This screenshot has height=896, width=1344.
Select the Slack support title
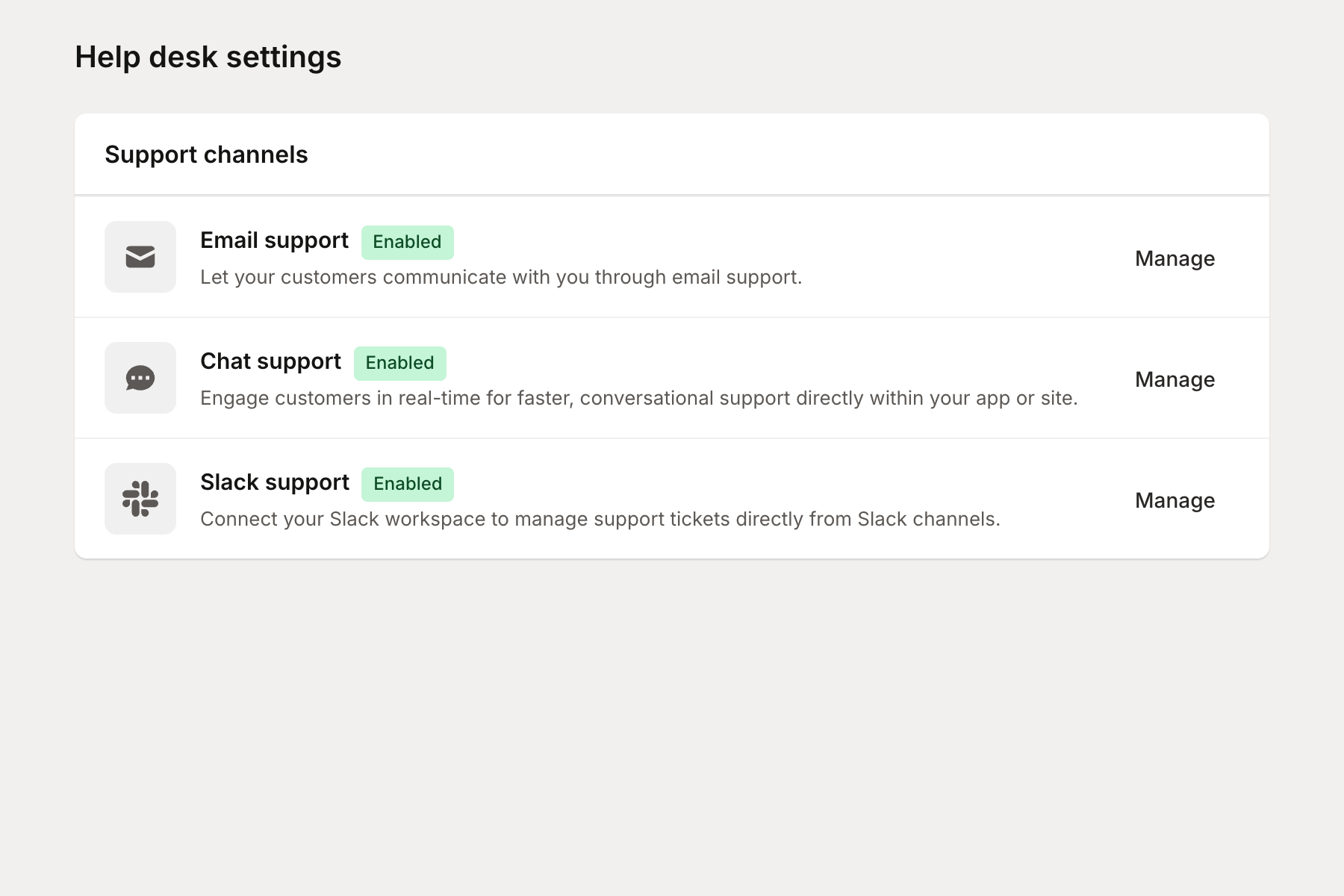tap(274, 482)
